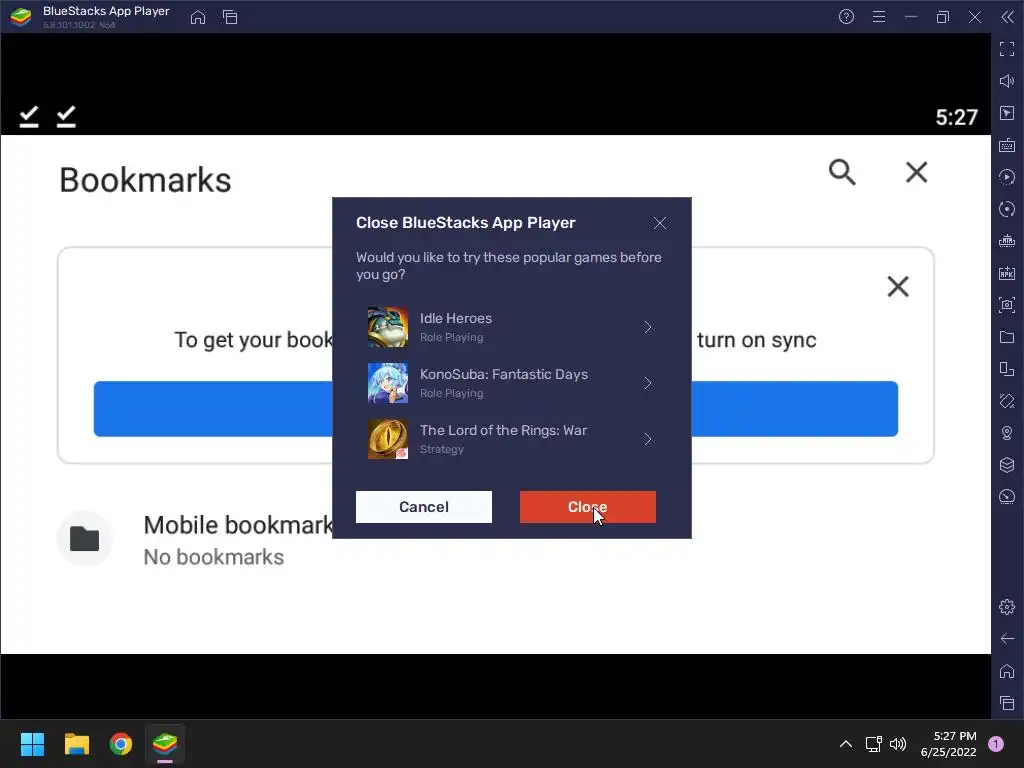Viewport: 1024px width, 768px height.
Task: Click the sync operations circular icon
Action: (x=1007, y=209)
